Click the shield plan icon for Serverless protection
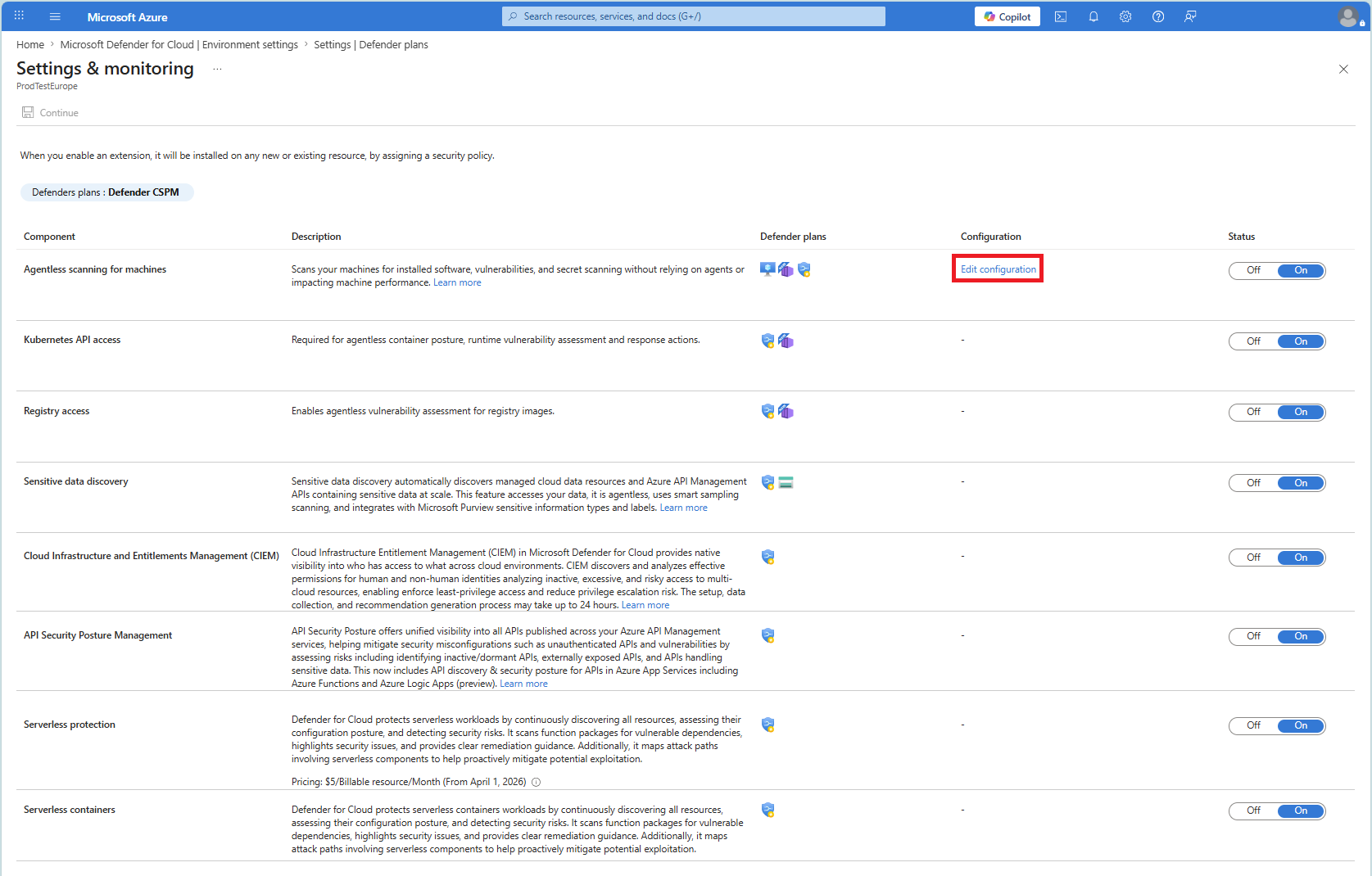The width and height of the screenshot is (1372, 876). click(768, 725)
